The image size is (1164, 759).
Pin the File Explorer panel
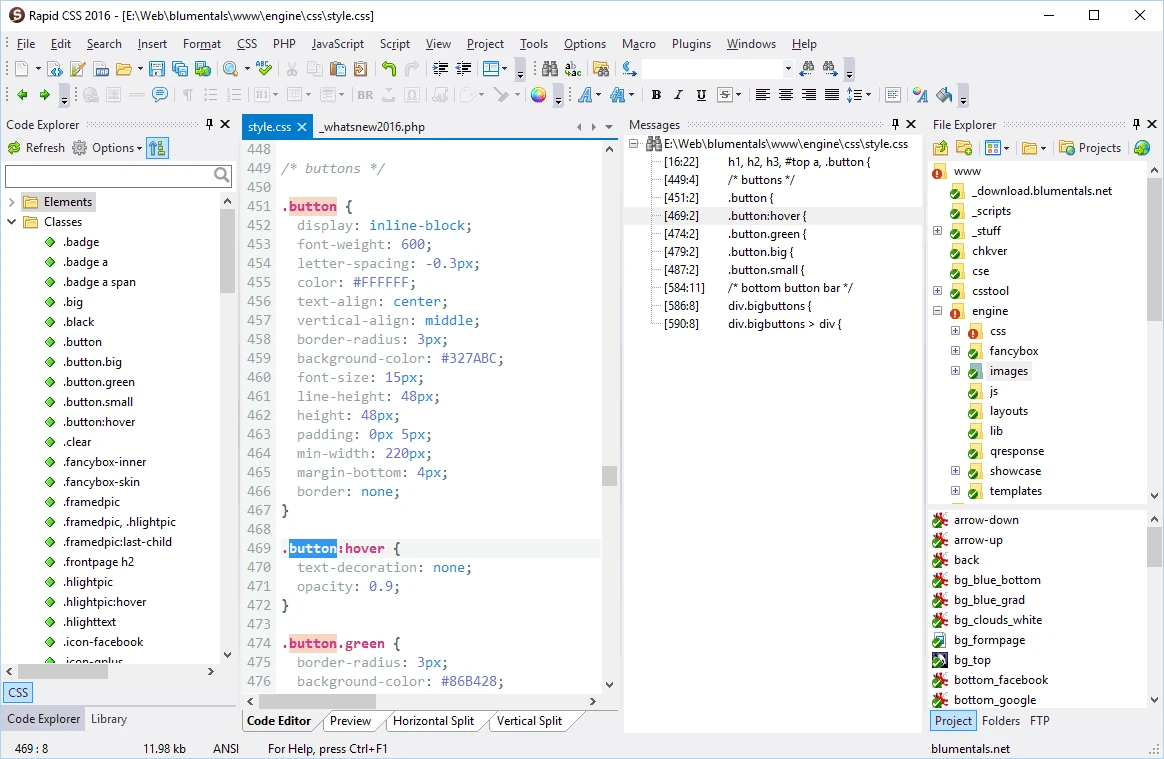(1136, 125)
